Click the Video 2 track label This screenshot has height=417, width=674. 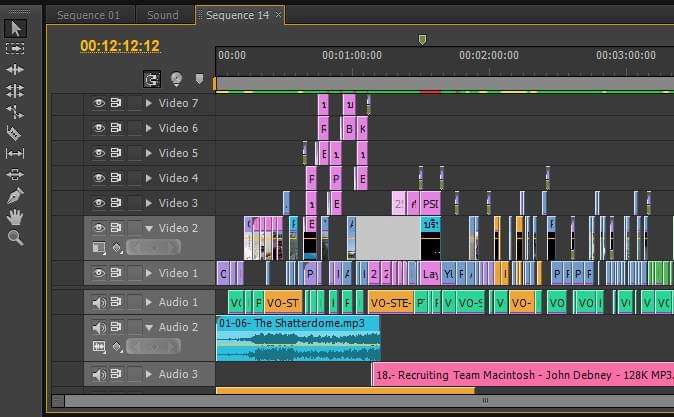[178, 228]
